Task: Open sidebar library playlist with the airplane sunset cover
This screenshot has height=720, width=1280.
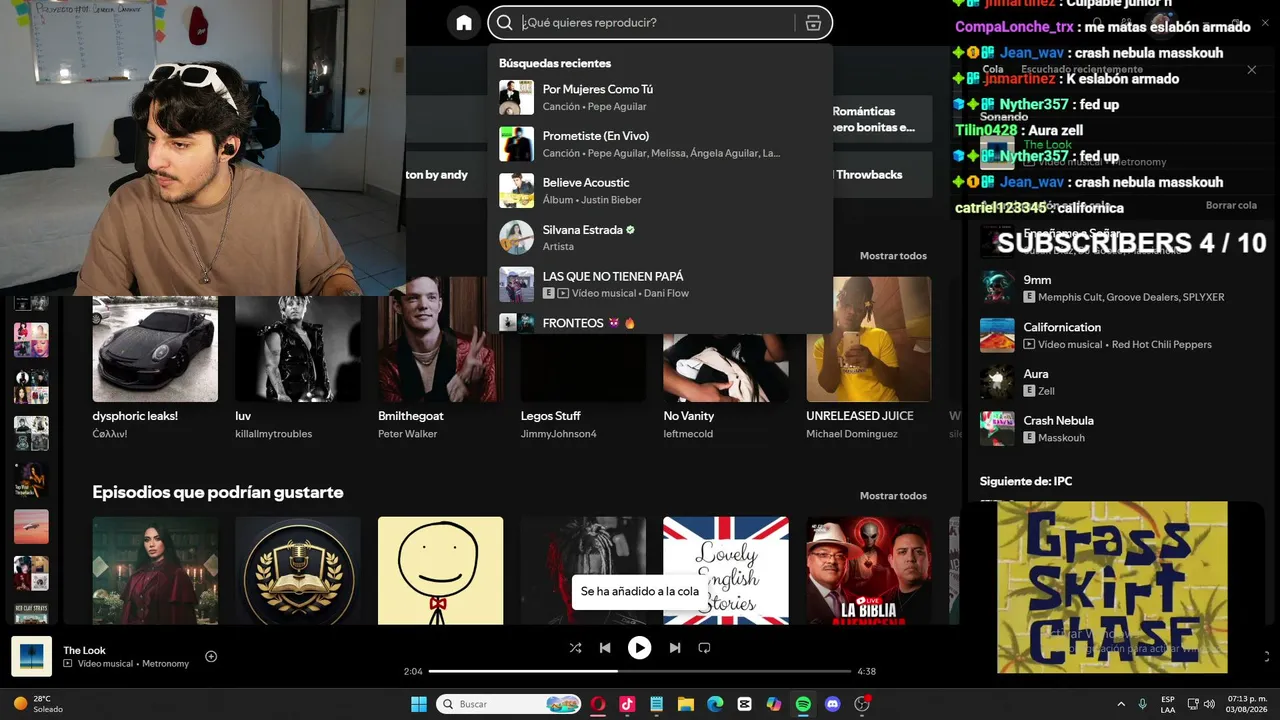Action: pos(31,526)
